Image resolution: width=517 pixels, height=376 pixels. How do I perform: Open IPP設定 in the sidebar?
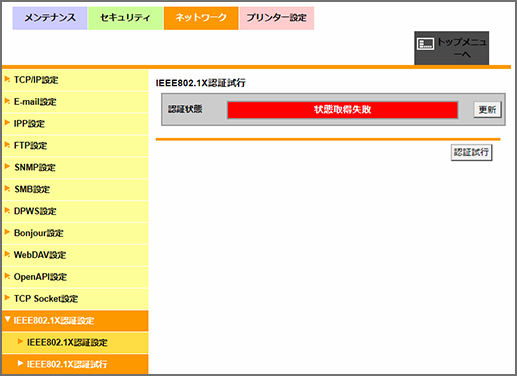[75, 124]
